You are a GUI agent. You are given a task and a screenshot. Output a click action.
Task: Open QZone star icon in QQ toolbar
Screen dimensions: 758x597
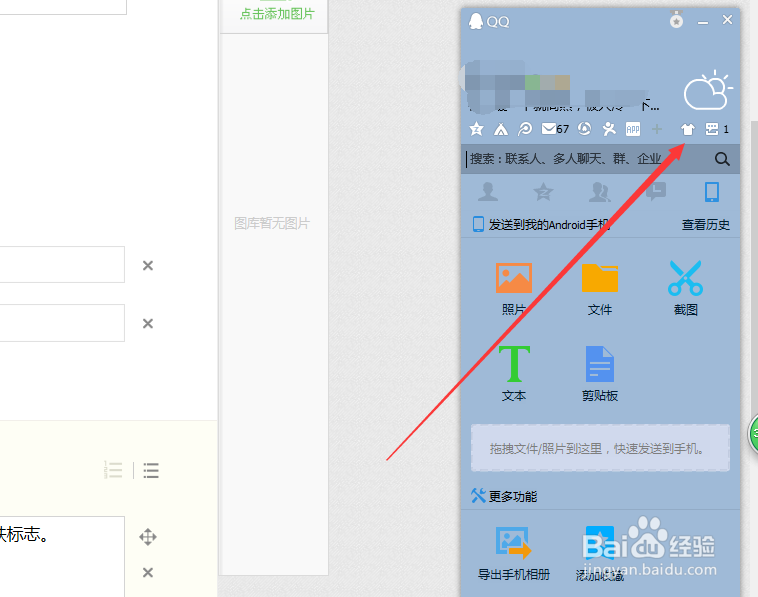coord(476,129)
